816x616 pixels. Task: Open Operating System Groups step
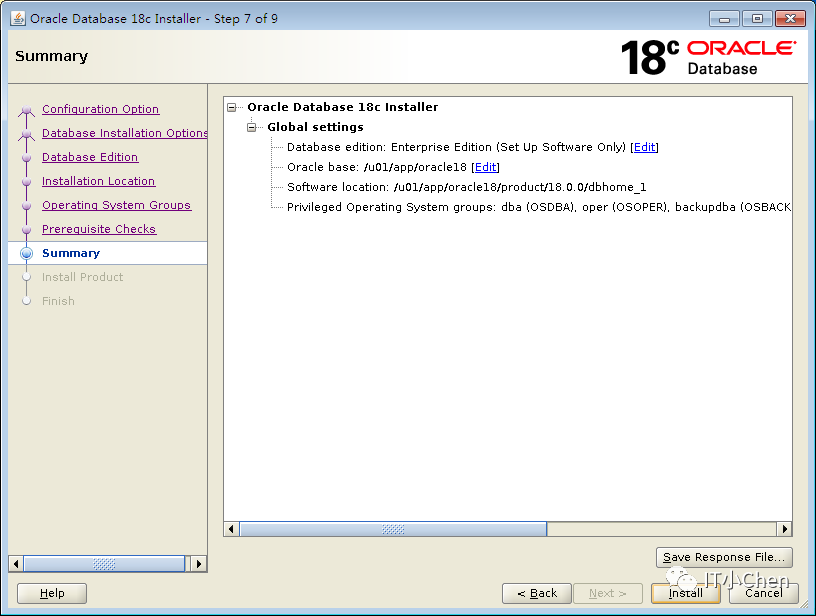tap(117, 205)
